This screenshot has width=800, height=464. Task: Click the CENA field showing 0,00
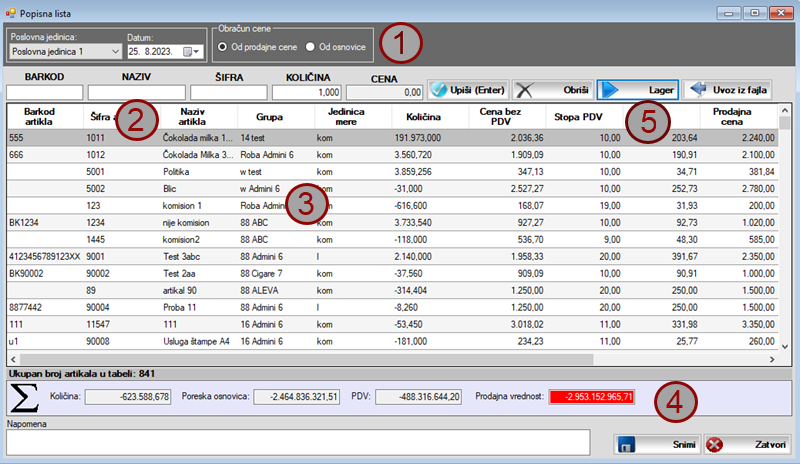click(x=385, y=92)
